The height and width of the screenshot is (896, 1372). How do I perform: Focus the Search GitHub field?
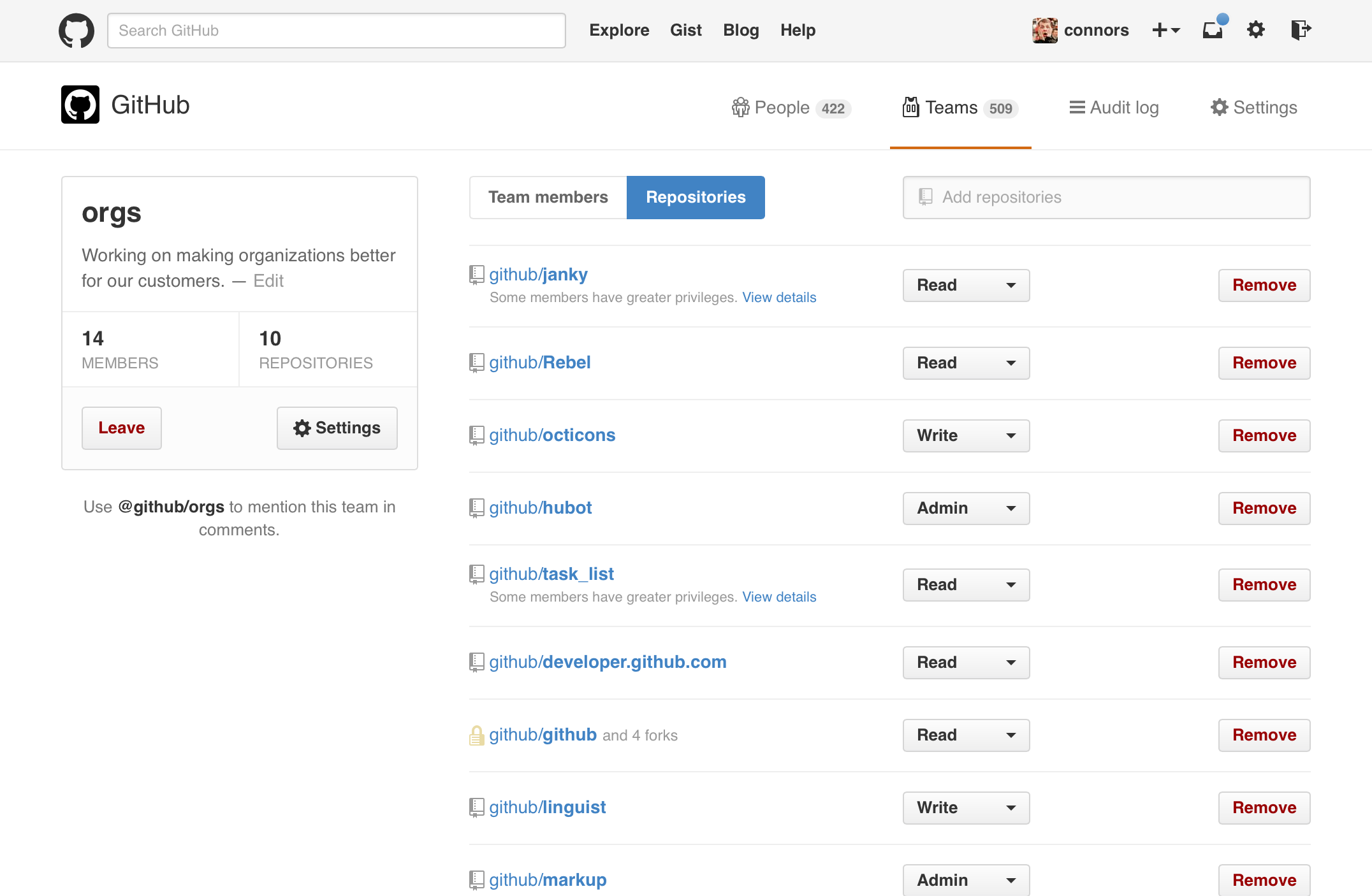(337, 31)
